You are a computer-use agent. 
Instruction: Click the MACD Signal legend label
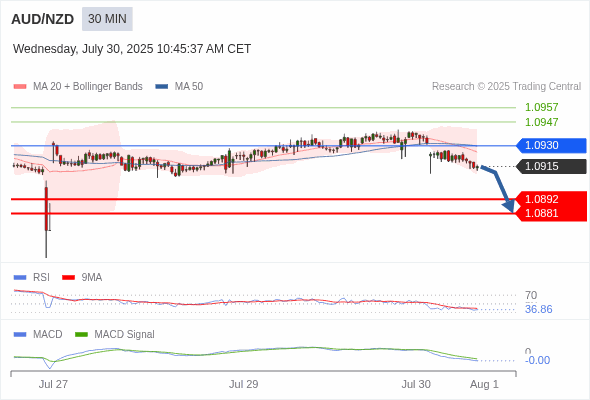click(124, 334)
